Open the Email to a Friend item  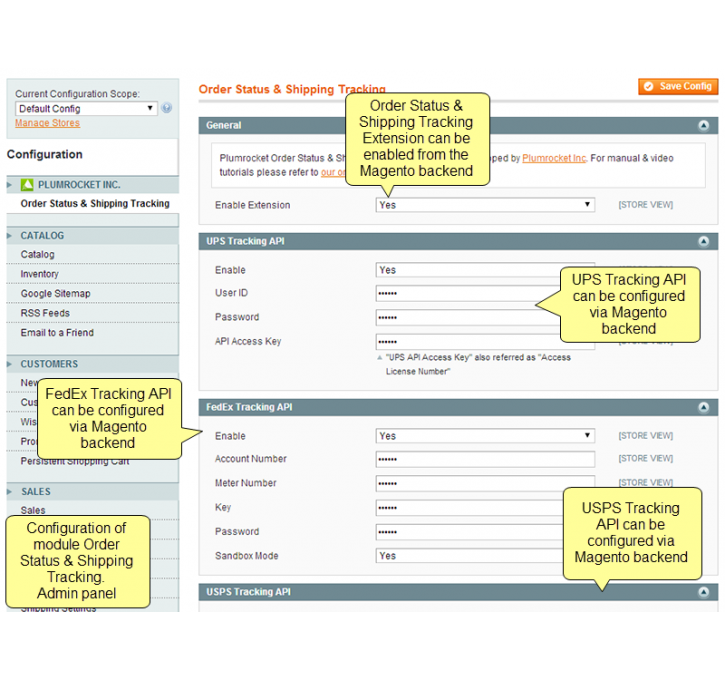pyautogui.click(x=57, y=333)
